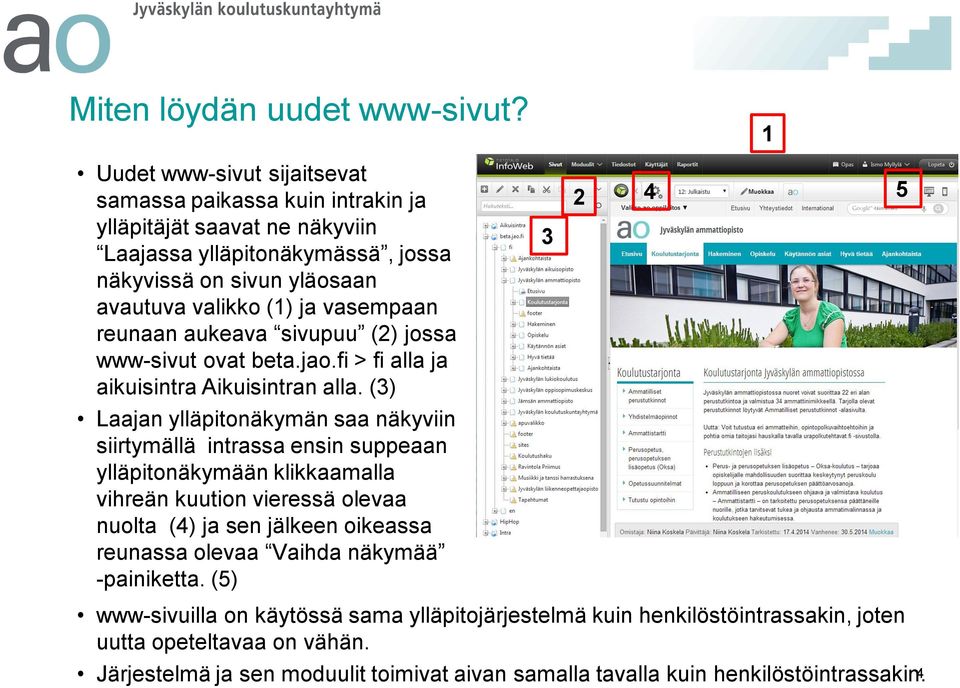Image resolution: width=960 pixels, height=688 pixels.
Task: Click the hero photo of the woman
Action: pos(783,306)
